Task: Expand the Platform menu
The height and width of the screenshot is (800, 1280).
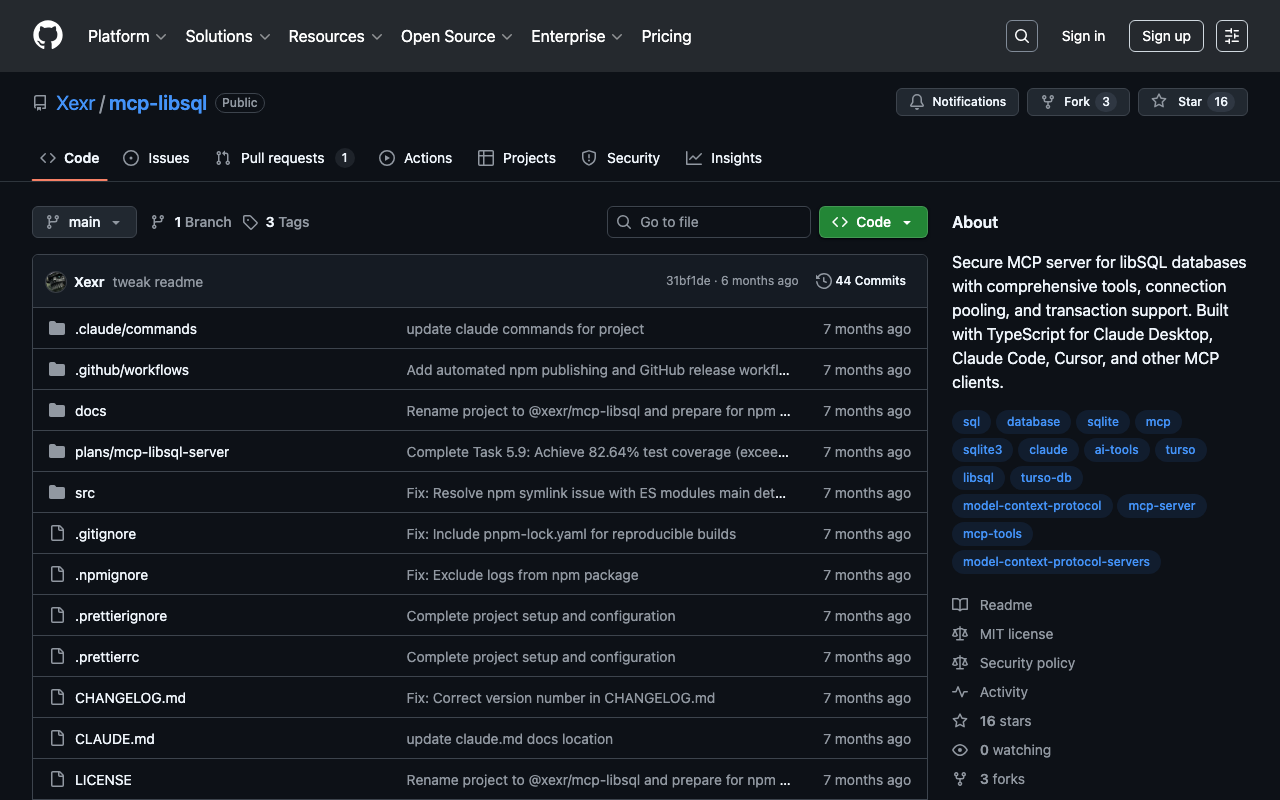Action: pyautogui.click(x=127, y=36)
